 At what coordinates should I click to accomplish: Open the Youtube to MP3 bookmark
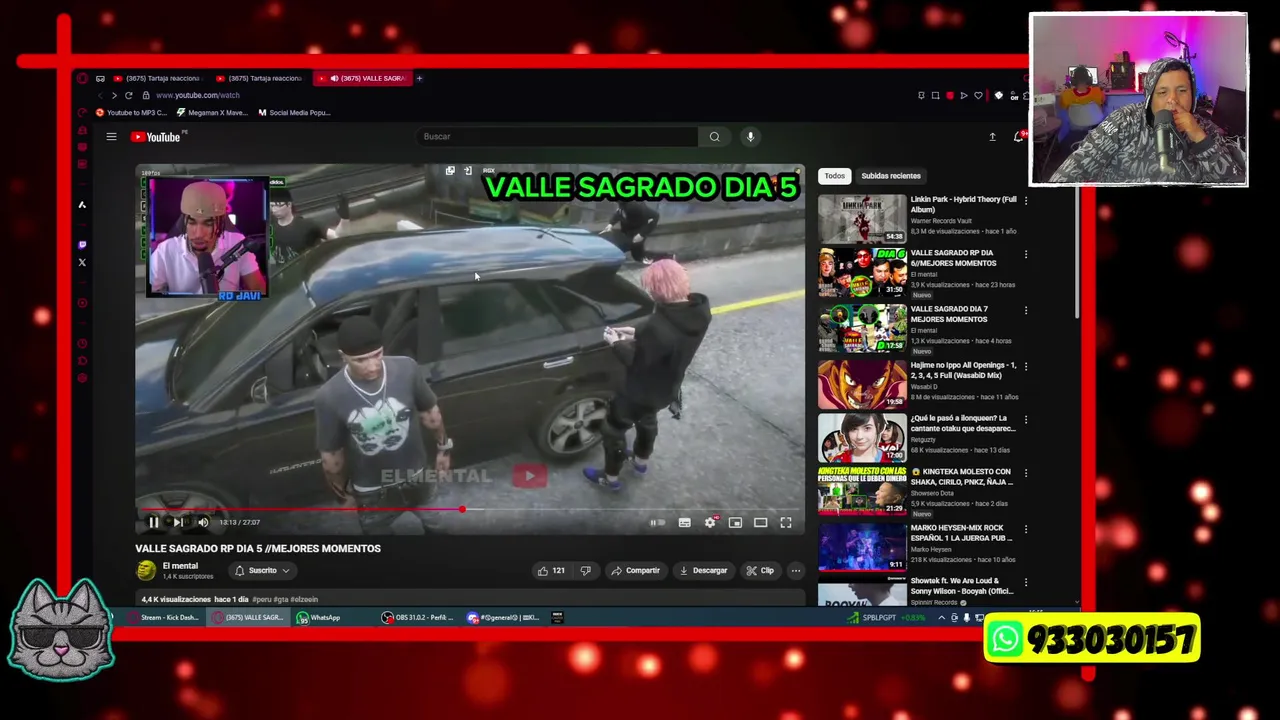131,113
